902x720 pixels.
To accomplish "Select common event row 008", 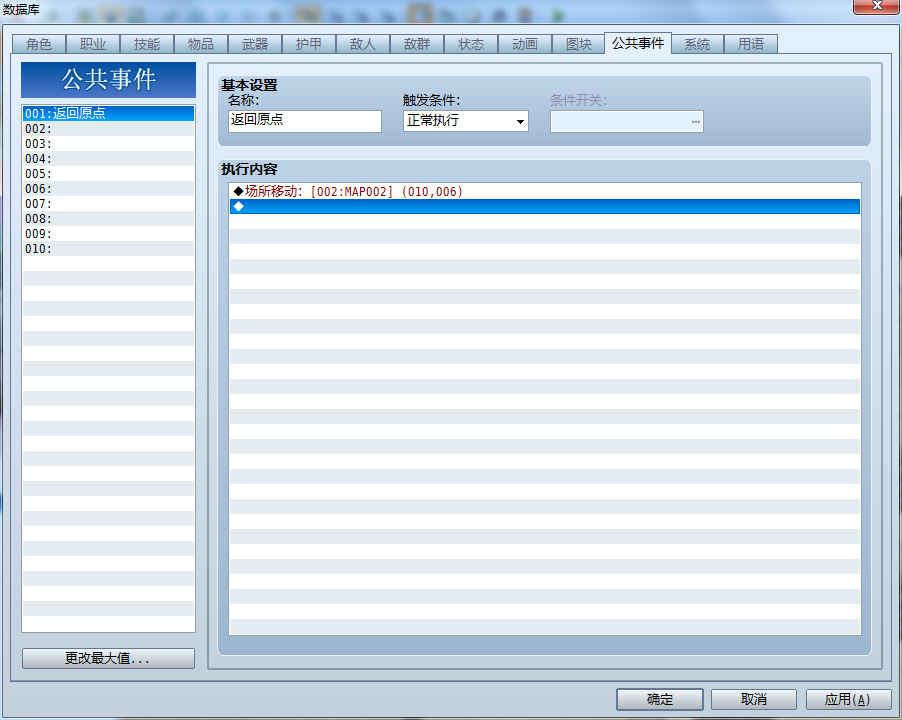I will point(108,219).
